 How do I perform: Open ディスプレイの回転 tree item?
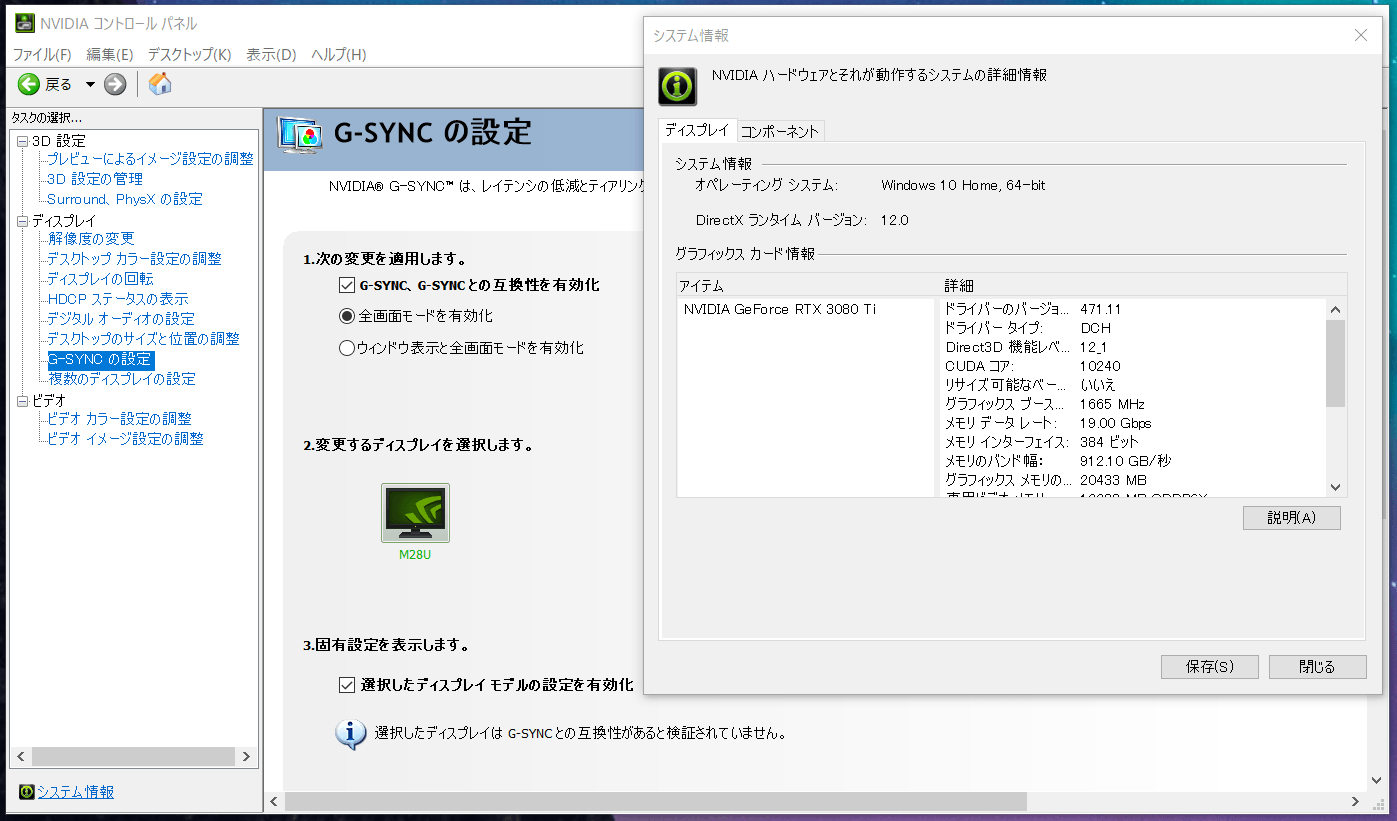click(101, 279)
